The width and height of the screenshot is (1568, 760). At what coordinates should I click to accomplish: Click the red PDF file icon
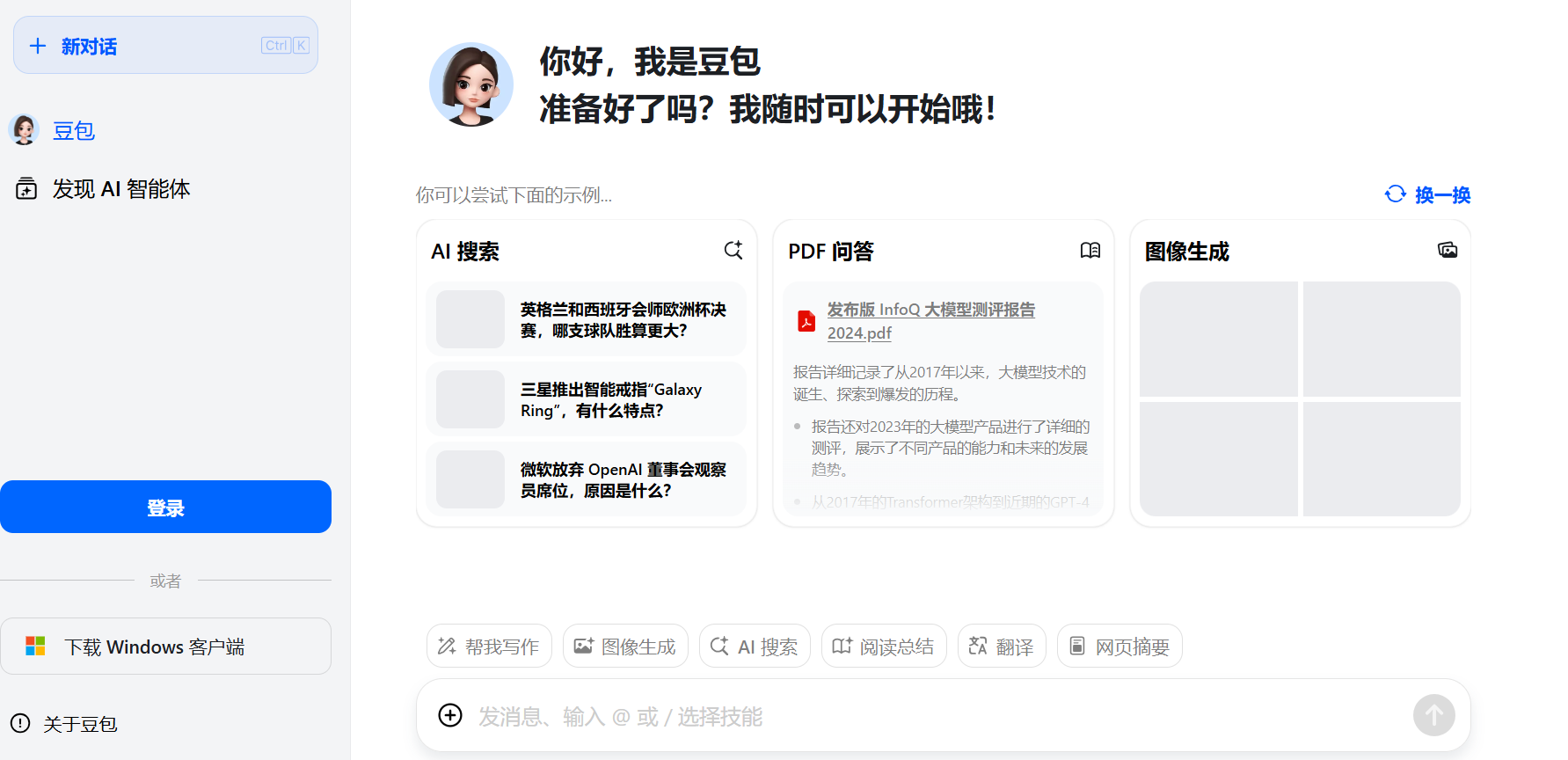(806, 321)
